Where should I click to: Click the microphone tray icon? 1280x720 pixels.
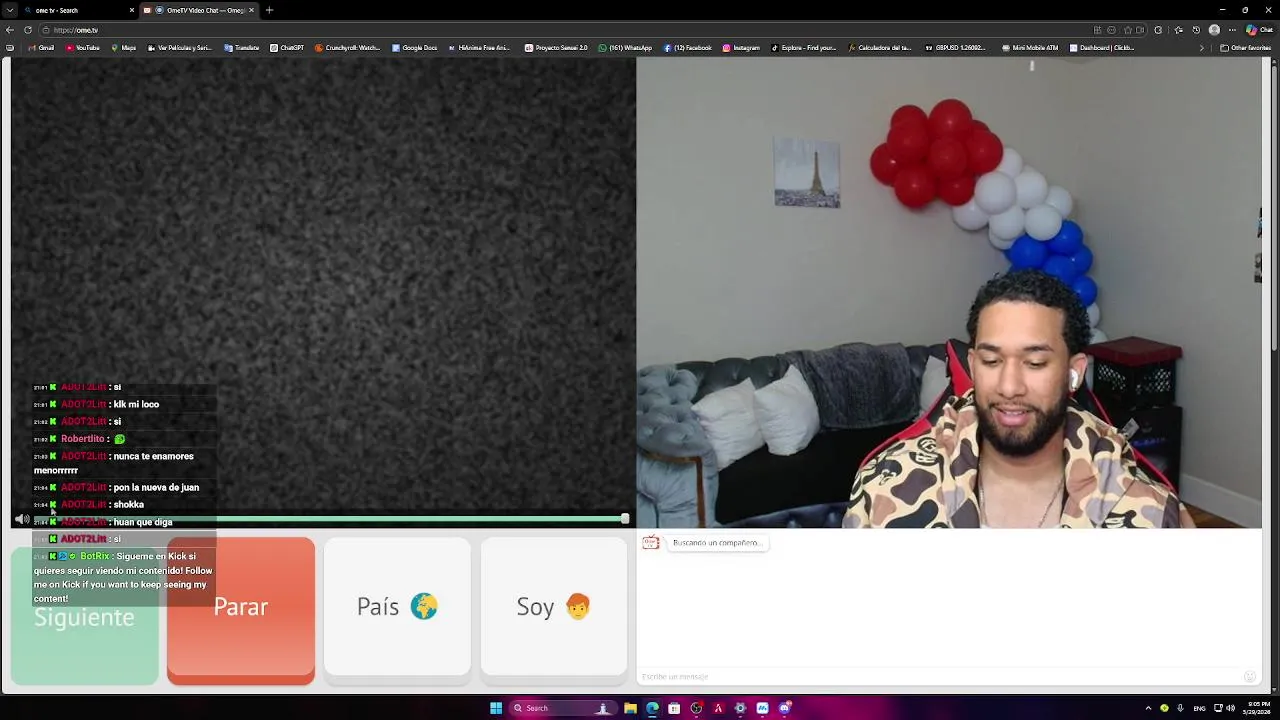tap(1180, 708)
